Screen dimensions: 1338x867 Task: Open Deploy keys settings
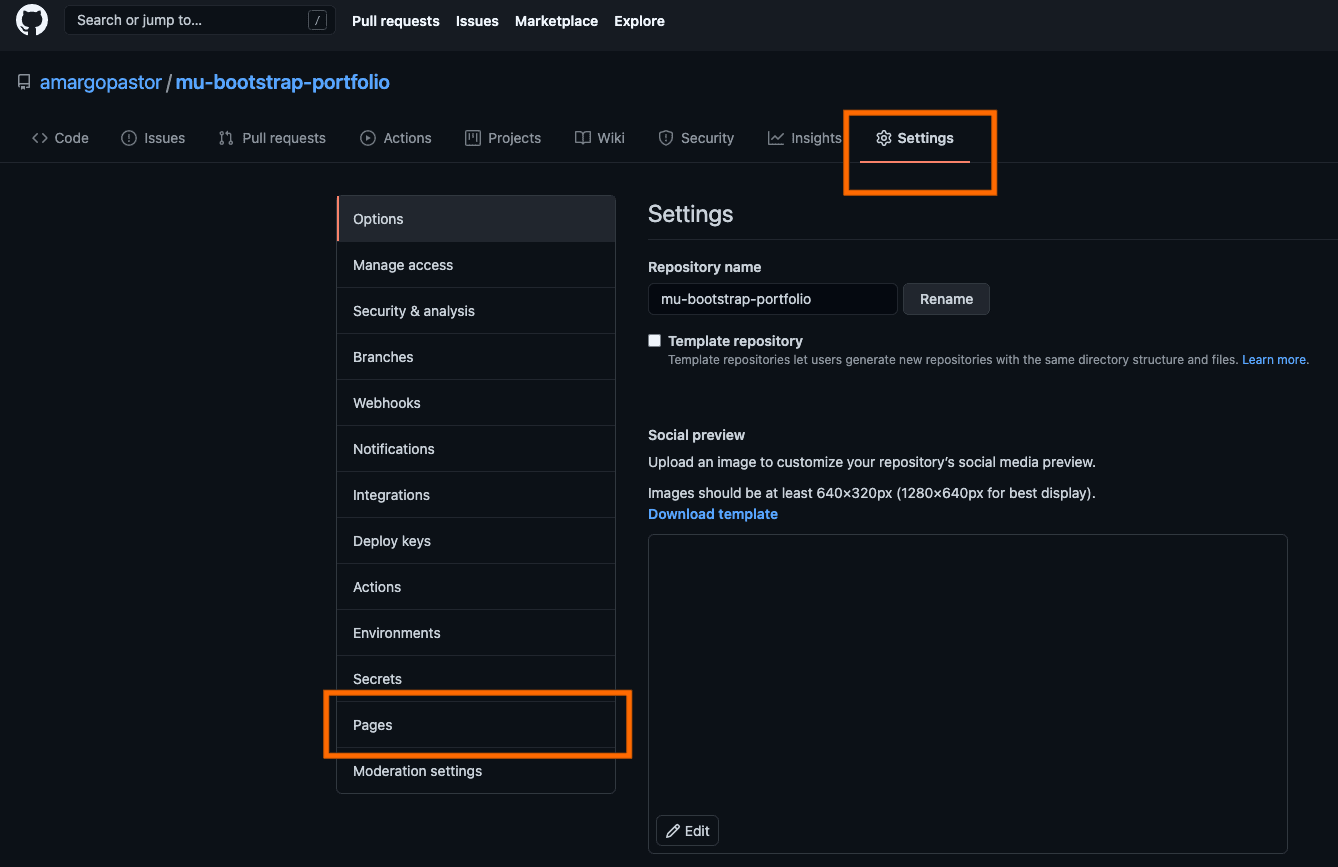[x=476, y=541]
